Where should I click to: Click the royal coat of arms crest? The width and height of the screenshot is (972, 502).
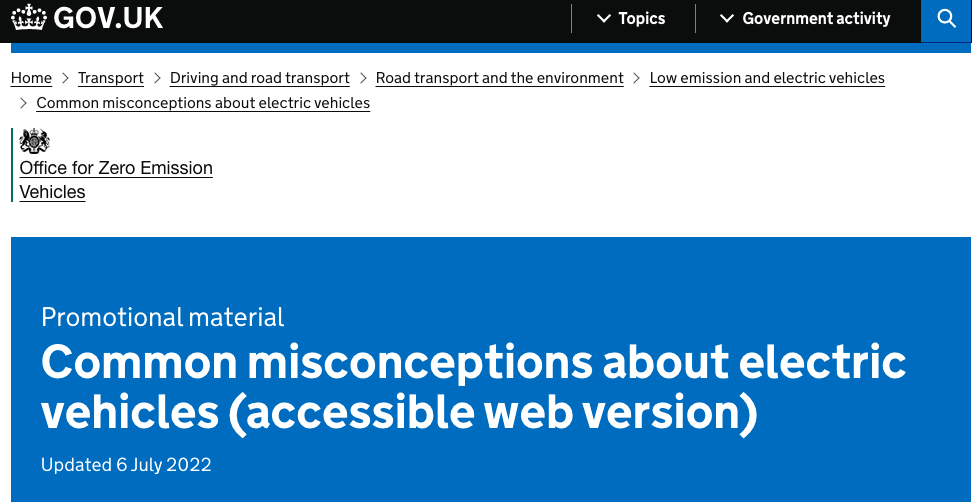34,141
